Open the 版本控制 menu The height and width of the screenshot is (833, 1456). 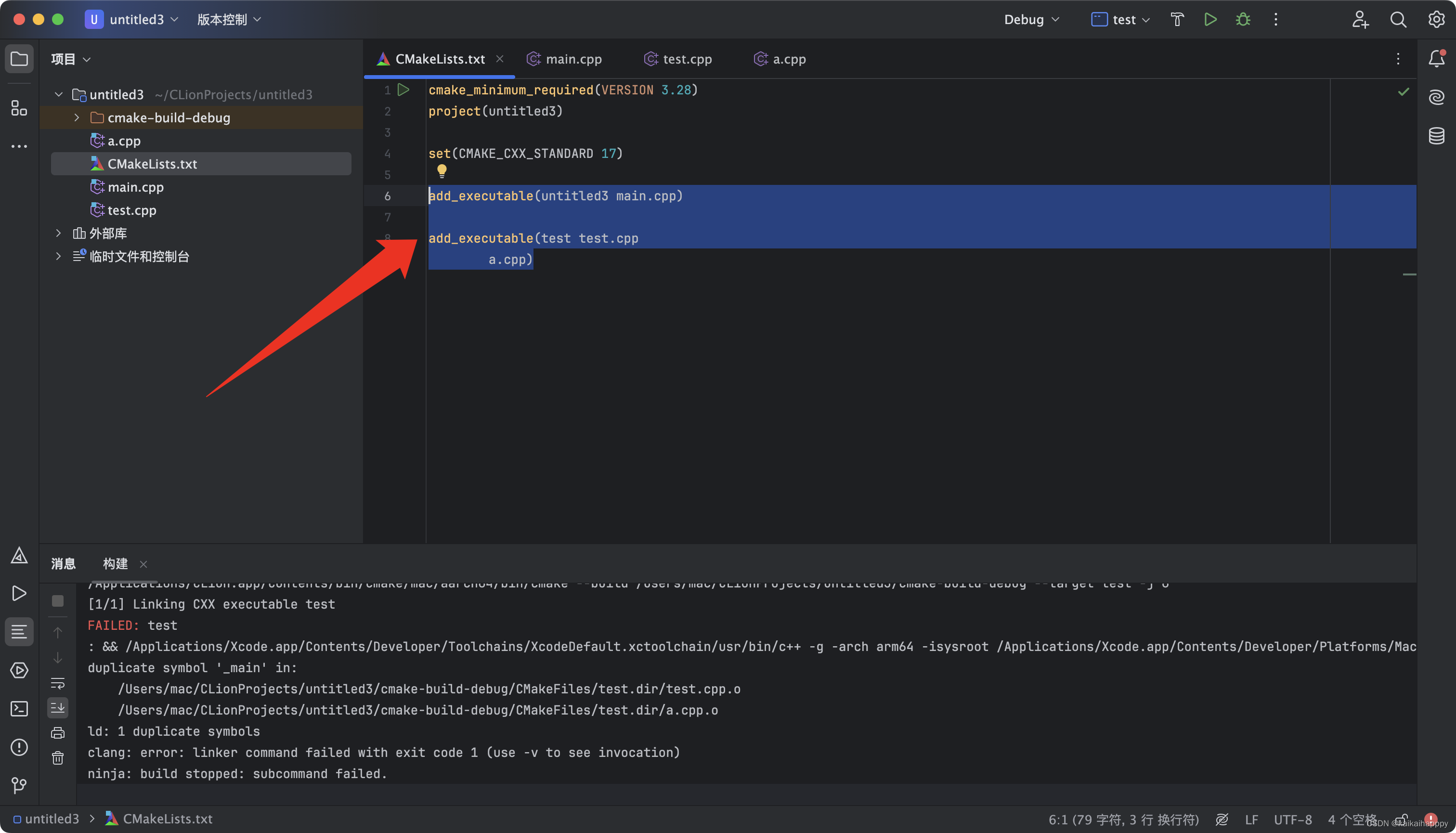[x=229, y=19]
